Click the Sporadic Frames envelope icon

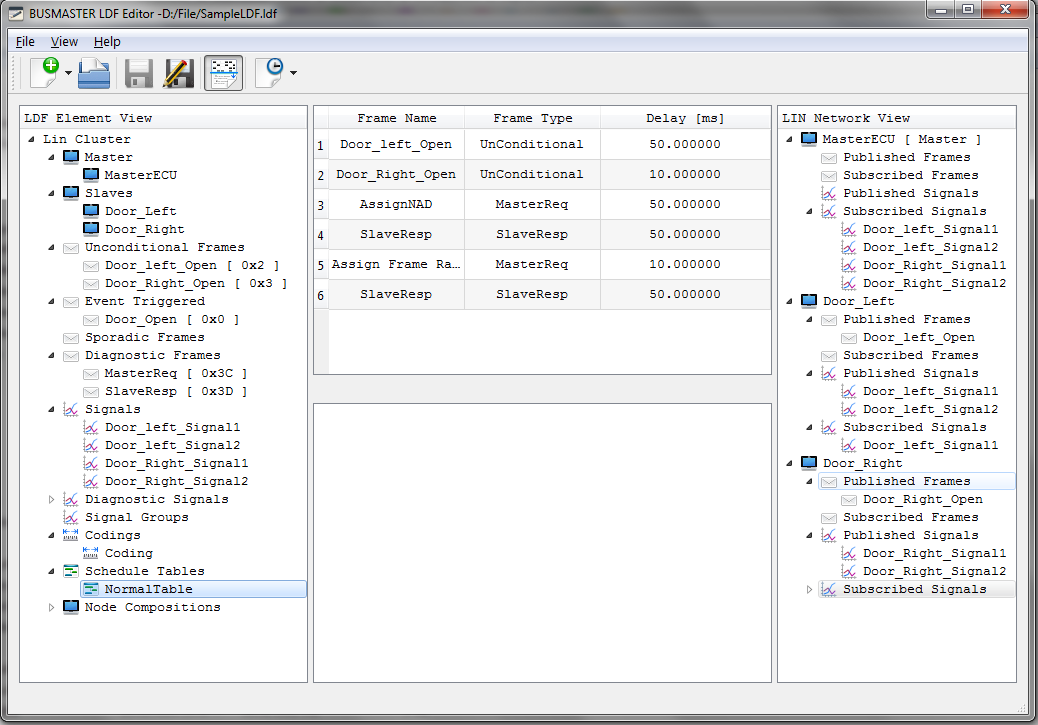pos(71,338)
